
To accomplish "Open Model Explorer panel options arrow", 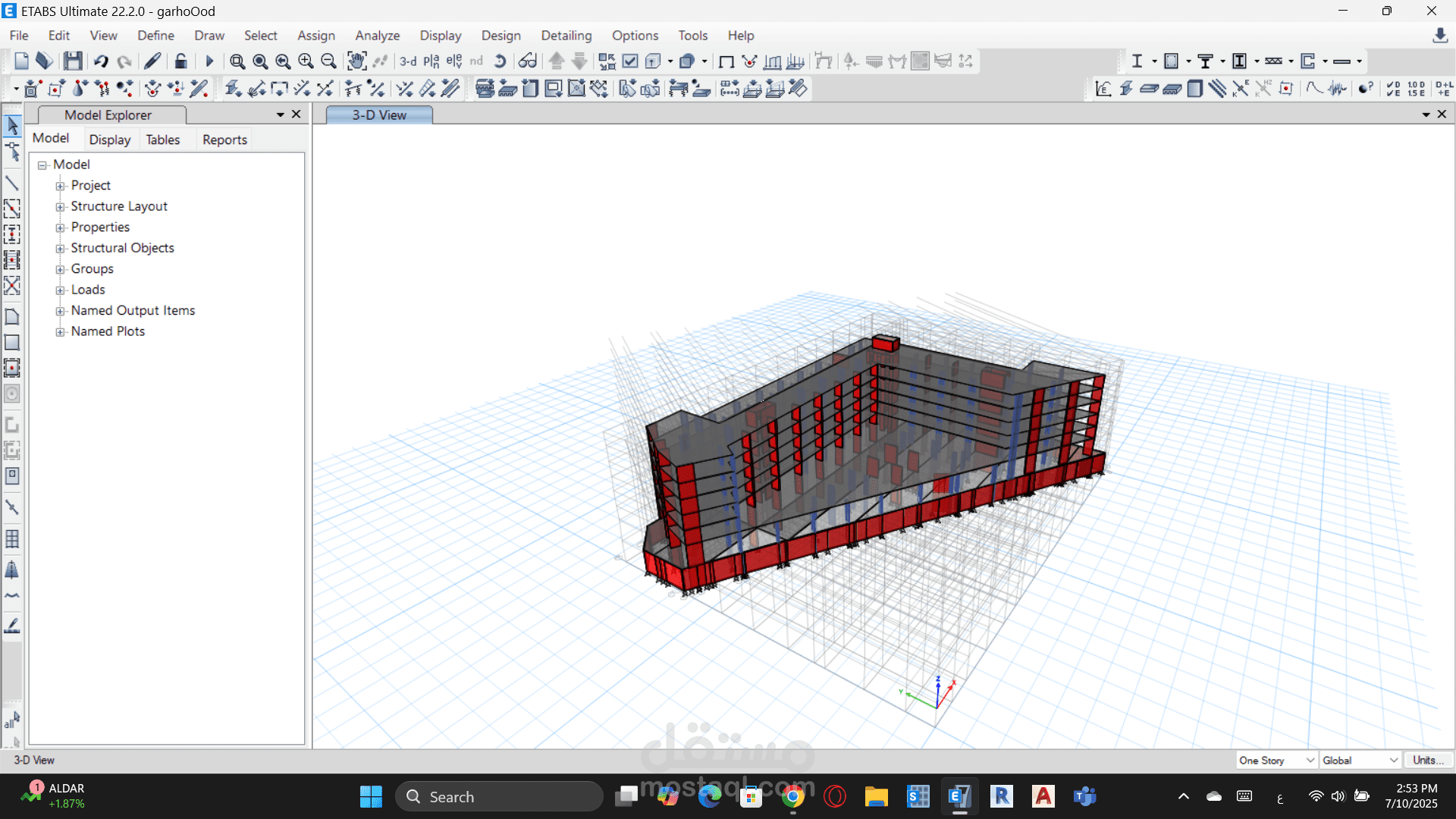I will (281, 115).
